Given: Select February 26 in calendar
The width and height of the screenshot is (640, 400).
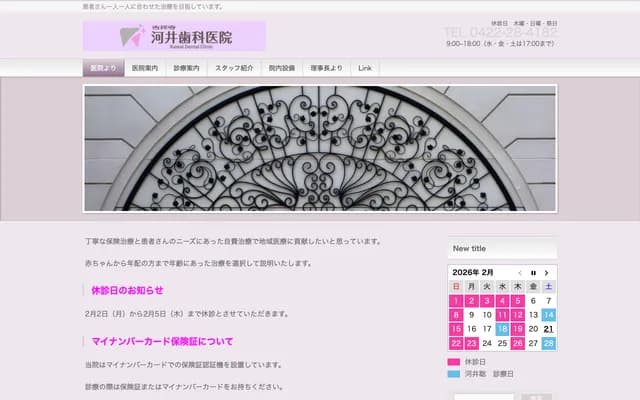Looking at the screenshot, I should 518,343.
